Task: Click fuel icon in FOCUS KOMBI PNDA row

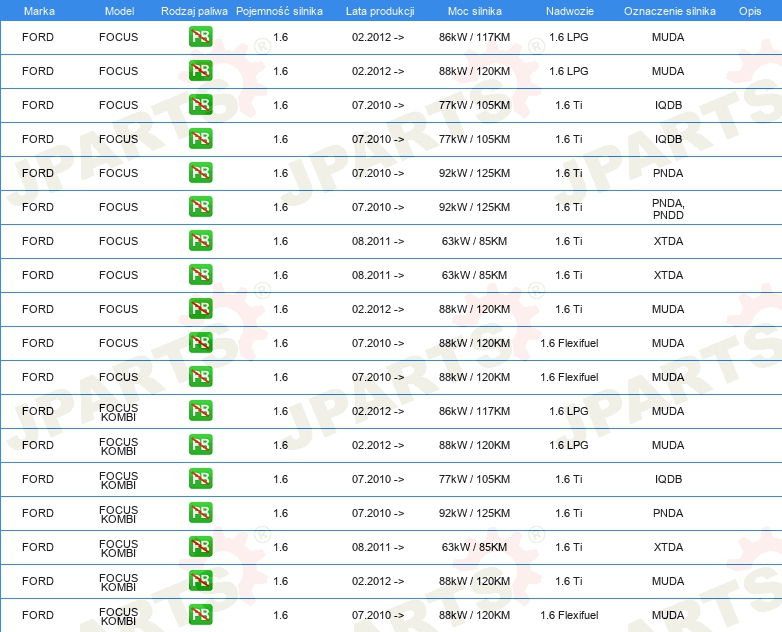Action: click(200, 513)
